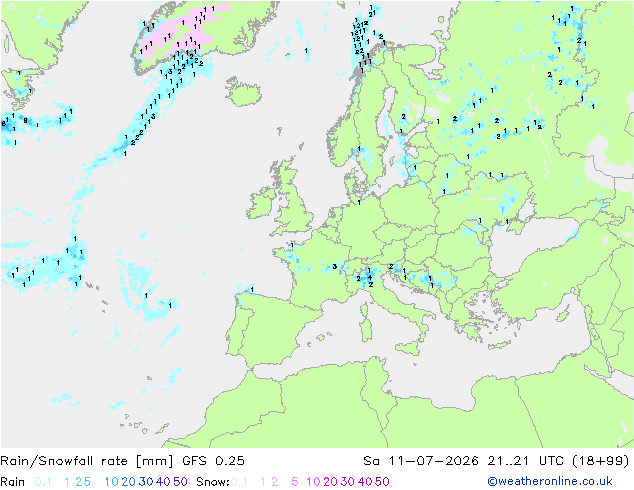Screen dimensions: 634x490
Task: Select the 'Rain/Snowfall rate [mm]' title text
Action: point(87,461)
